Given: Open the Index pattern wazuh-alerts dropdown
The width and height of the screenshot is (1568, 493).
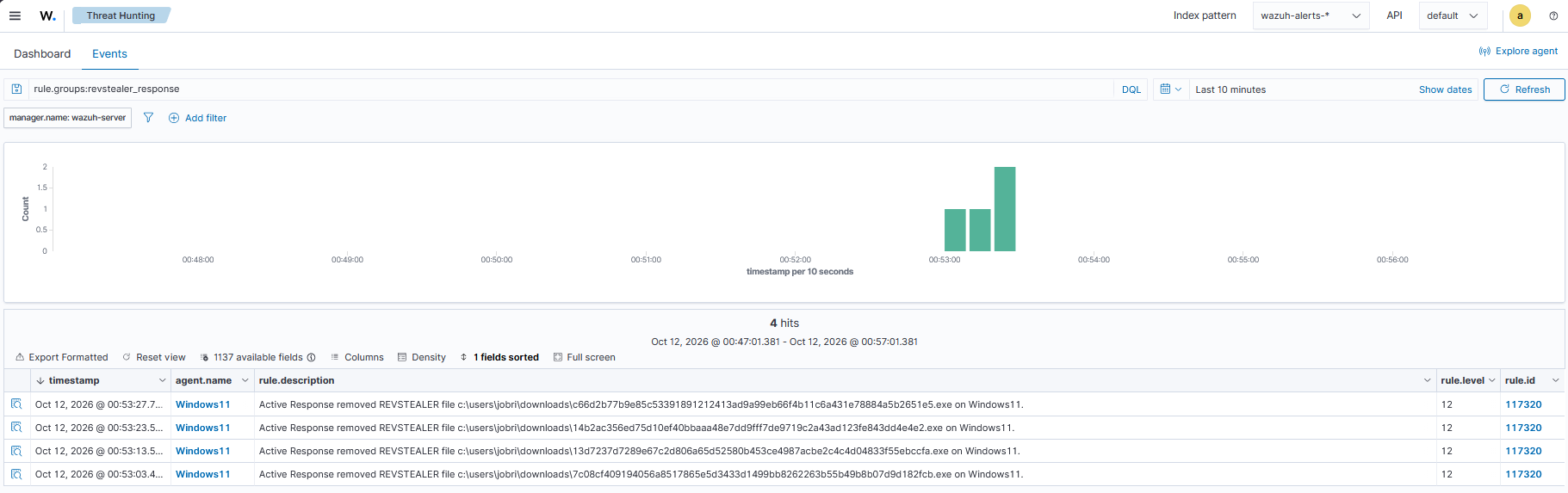Looking at the screenshot, I should coord(1311,15).
